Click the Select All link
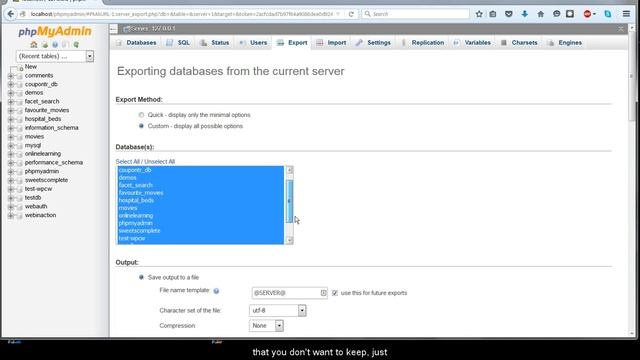The height and width of the screenshot is (360, 640). click(x=127, y=162)
